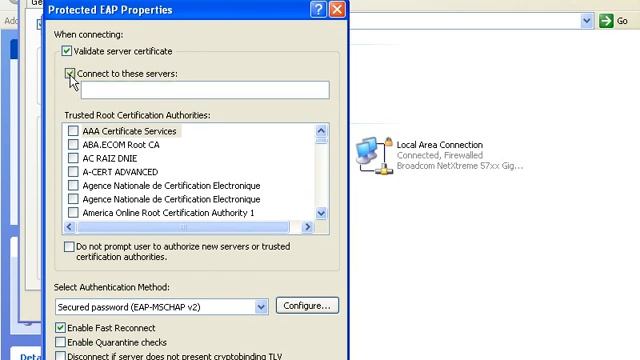Check America Online Root Certification Authority 1
640x360 pixels.
[73, 213]
